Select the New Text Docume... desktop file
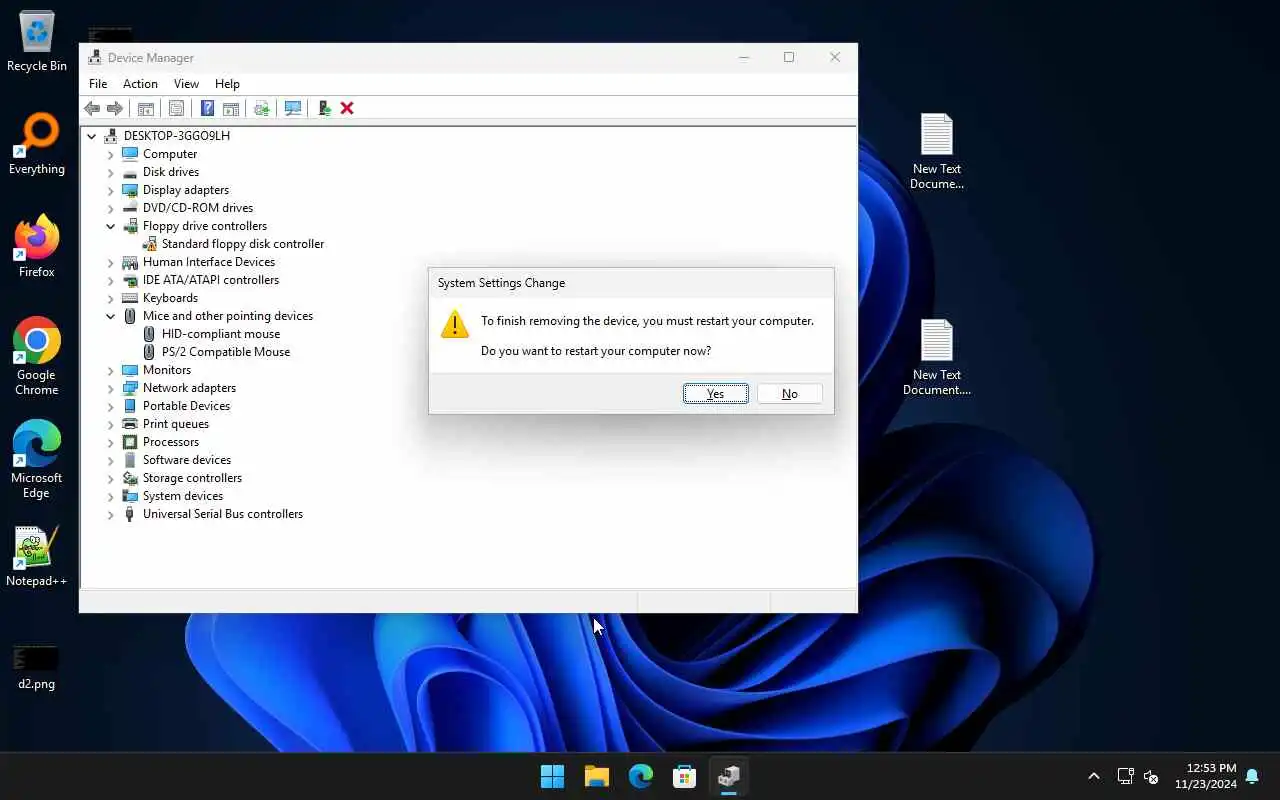Image resolution: width=1280 pixels, height=800 pixels. coord(937,151)
